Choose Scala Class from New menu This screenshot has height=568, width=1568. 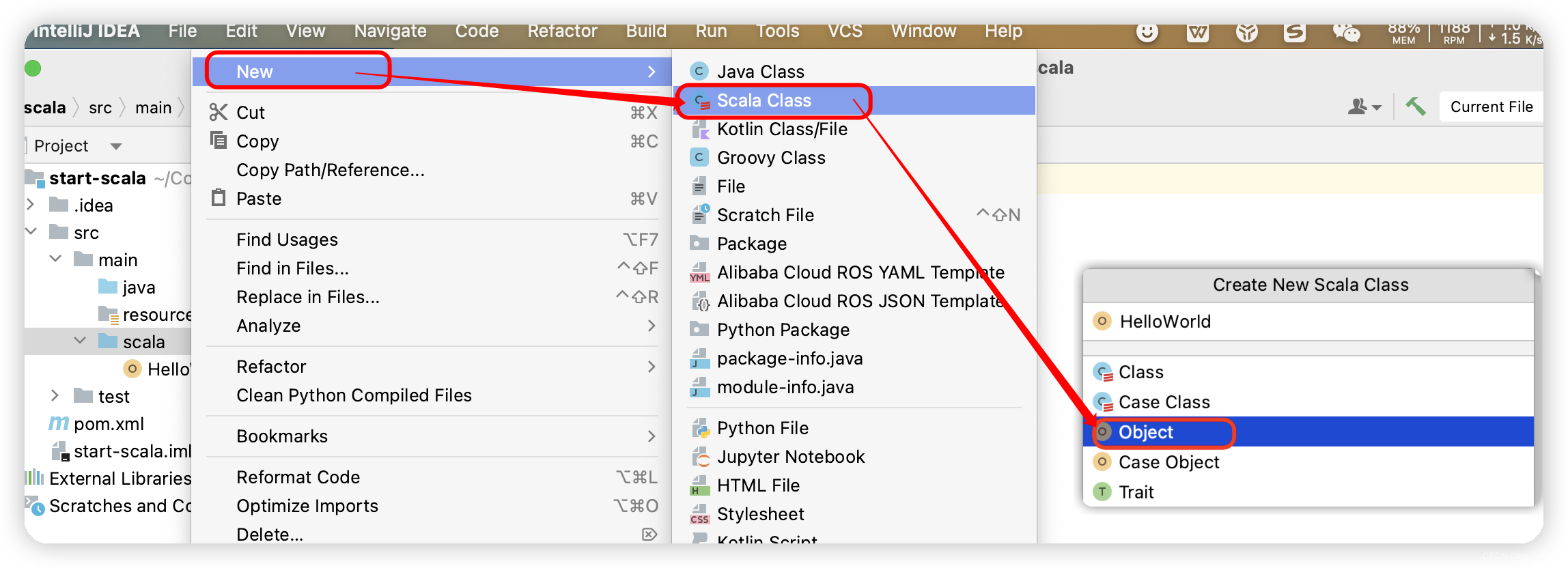[x=854, y=100]
